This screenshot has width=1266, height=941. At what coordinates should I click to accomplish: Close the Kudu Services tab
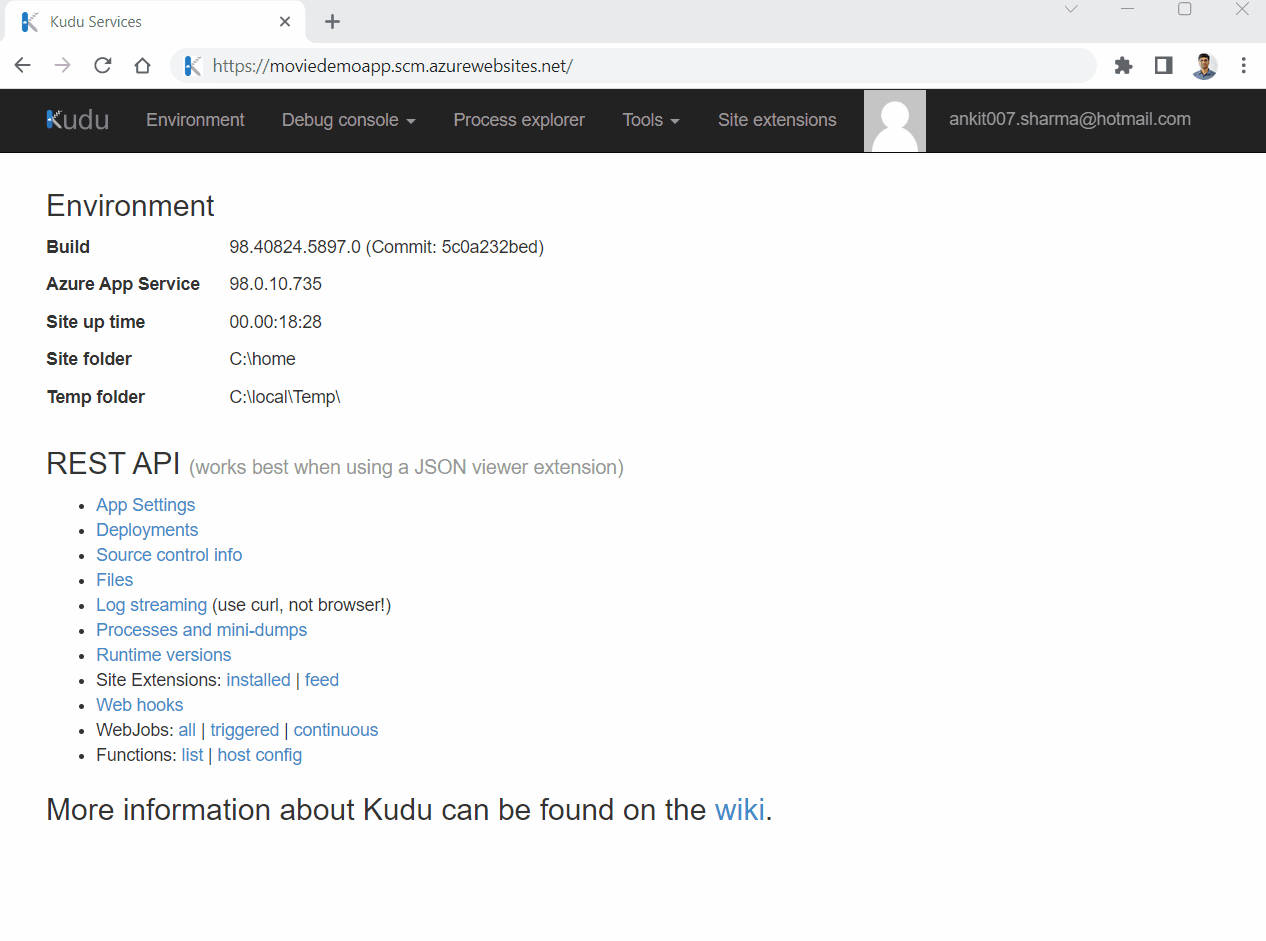click(x=285, y=21)
